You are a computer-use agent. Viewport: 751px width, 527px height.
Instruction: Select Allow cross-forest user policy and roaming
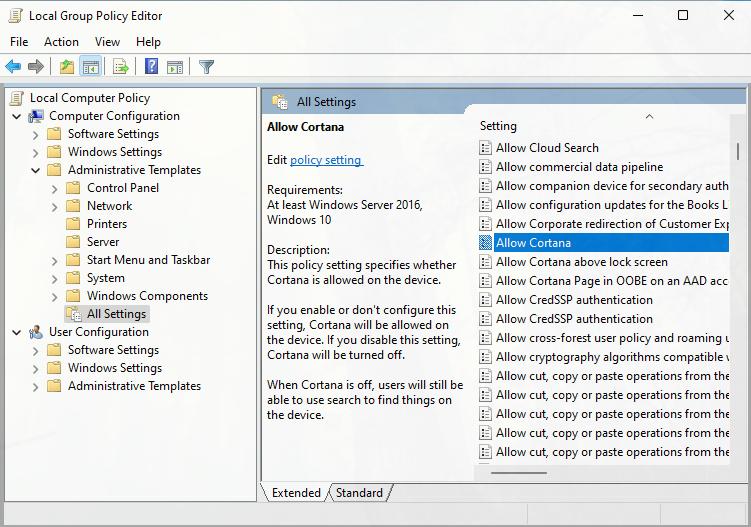click(x=603, y=338)
